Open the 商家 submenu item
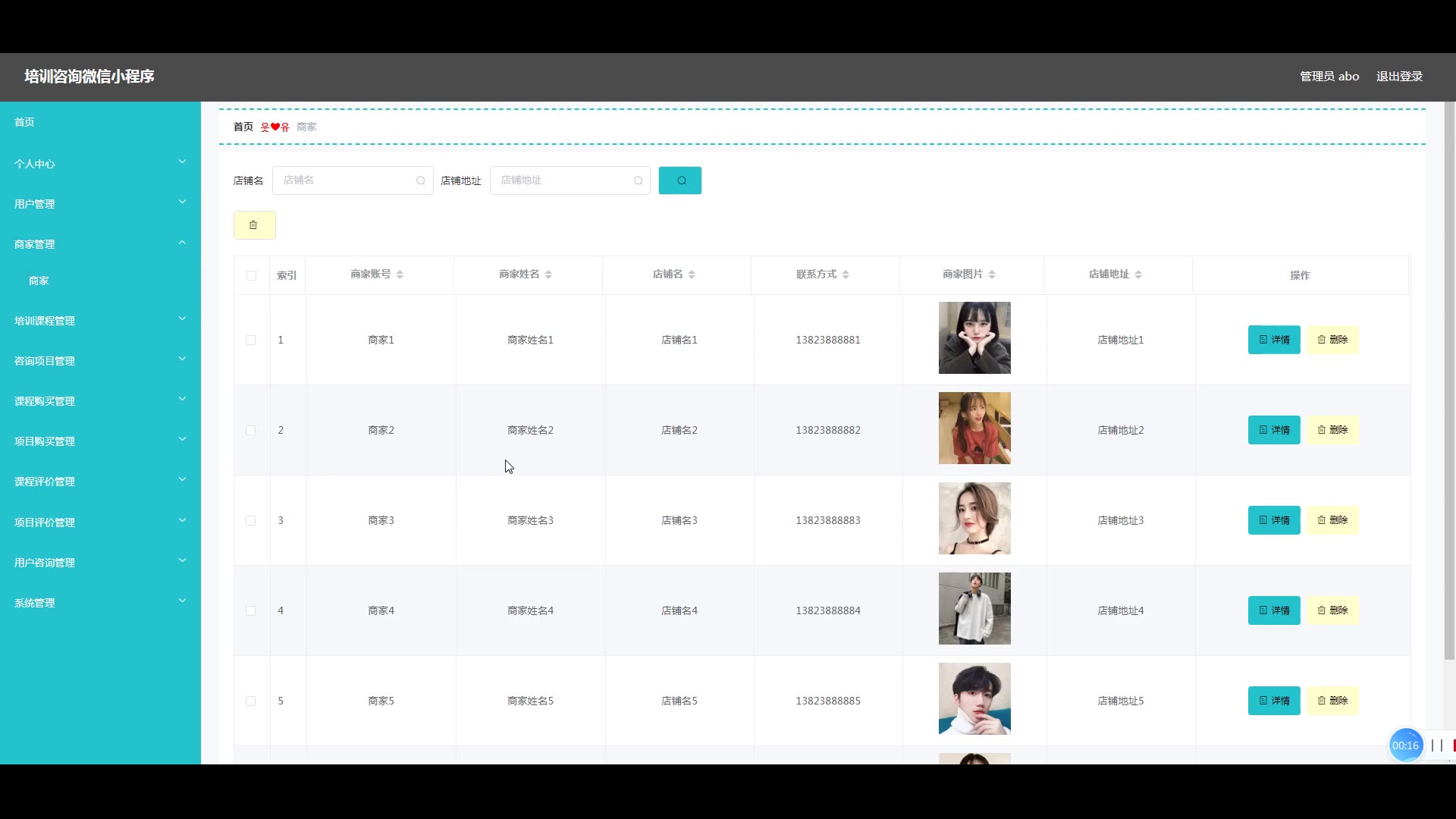1456x819 pixels. coord(39,281)
